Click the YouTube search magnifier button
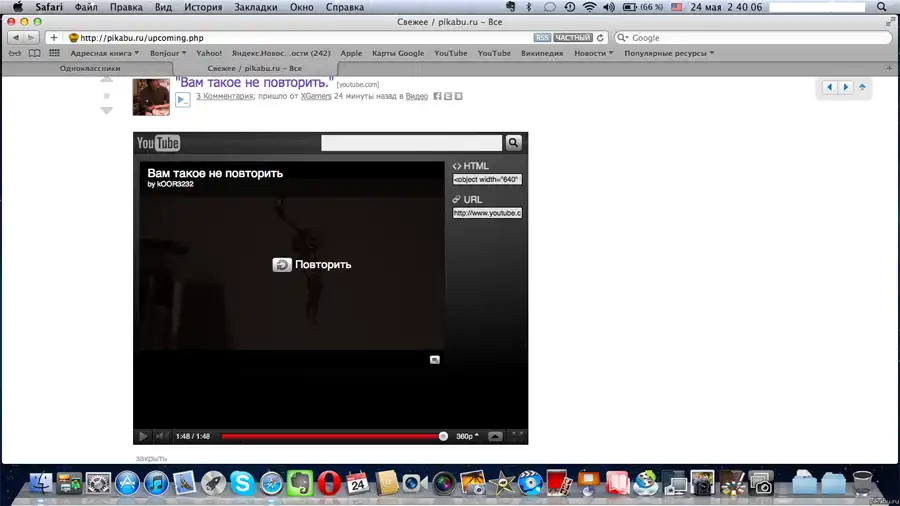This screenshot has width=900, height=506. coord(513,143)
